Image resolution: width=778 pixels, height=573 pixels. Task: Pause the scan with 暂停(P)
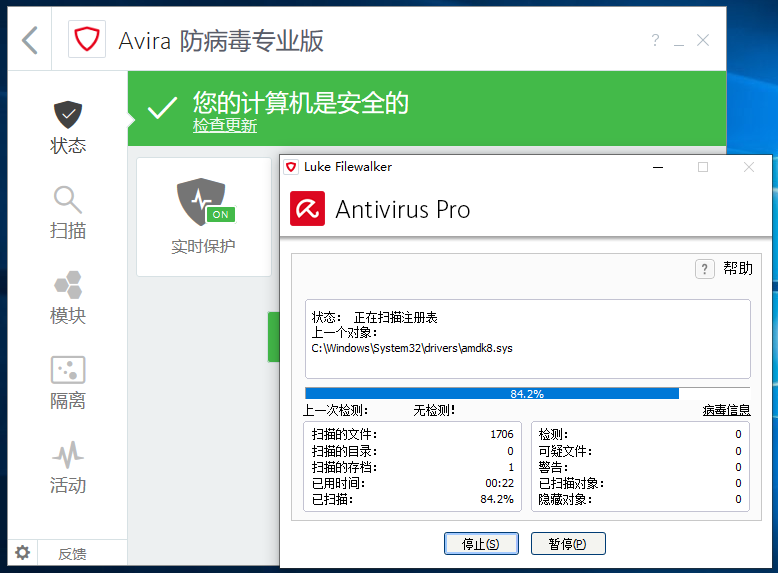[568, 544]
